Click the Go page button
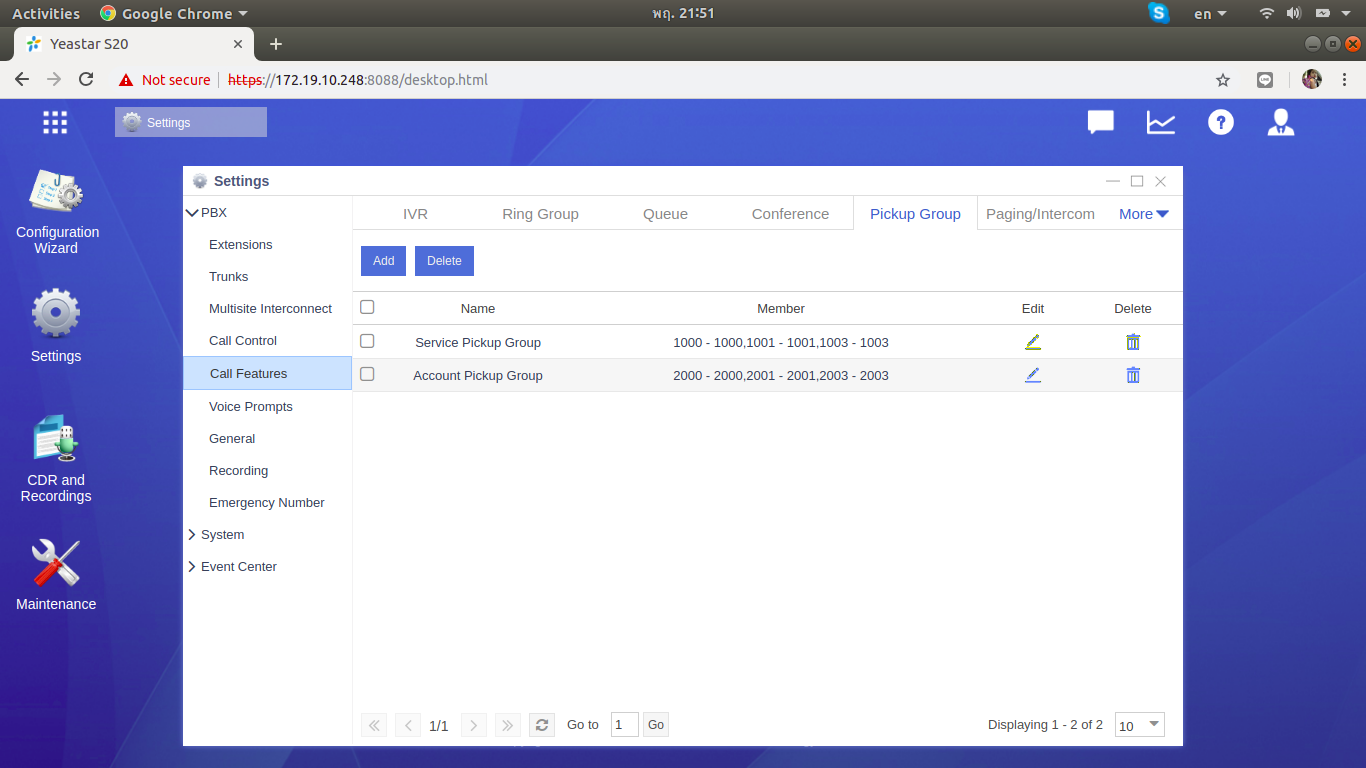This screenshot has width=1366, height=768. tap(656, 725)
